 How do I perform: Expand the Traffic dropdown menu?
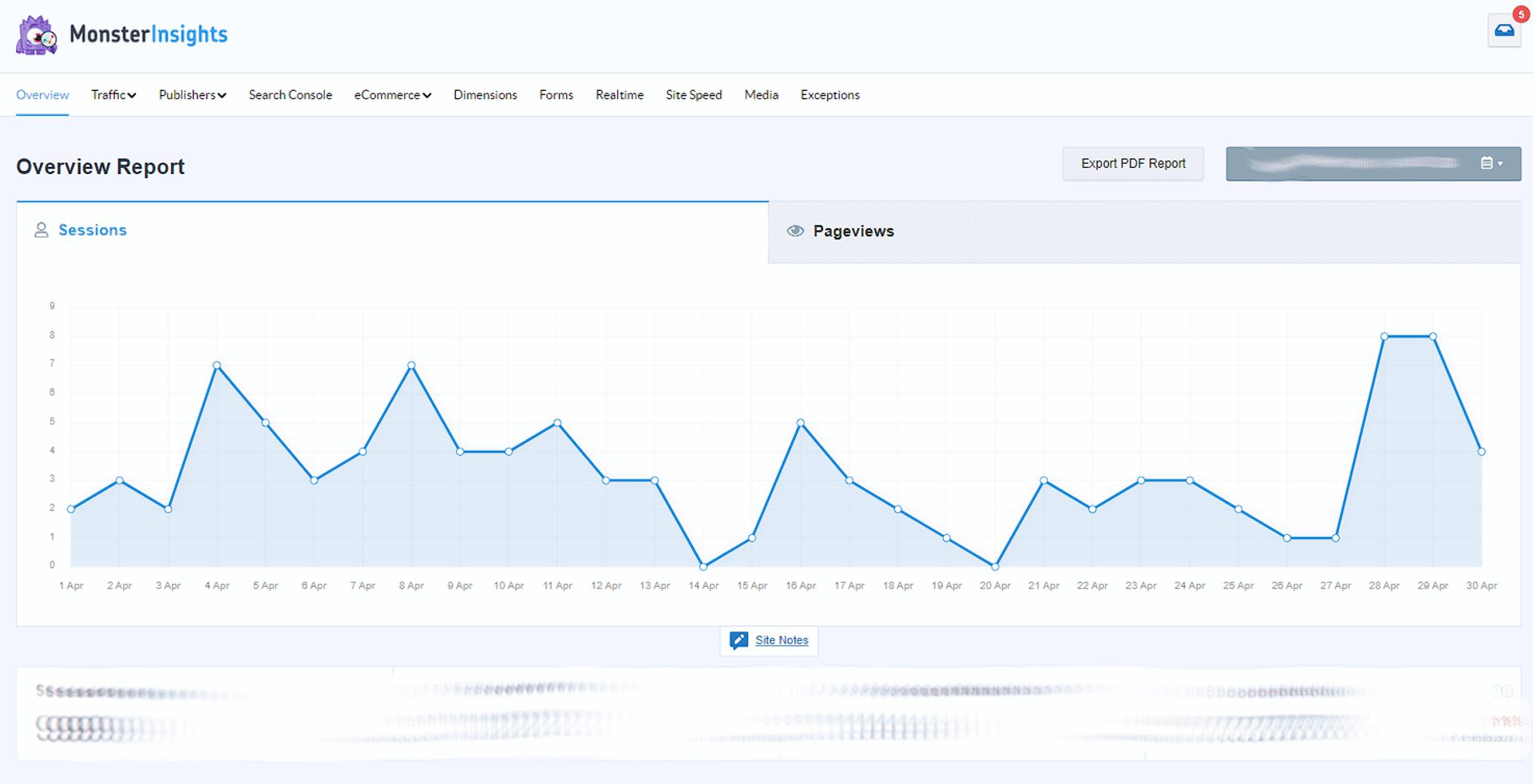(x=113, y=95)
